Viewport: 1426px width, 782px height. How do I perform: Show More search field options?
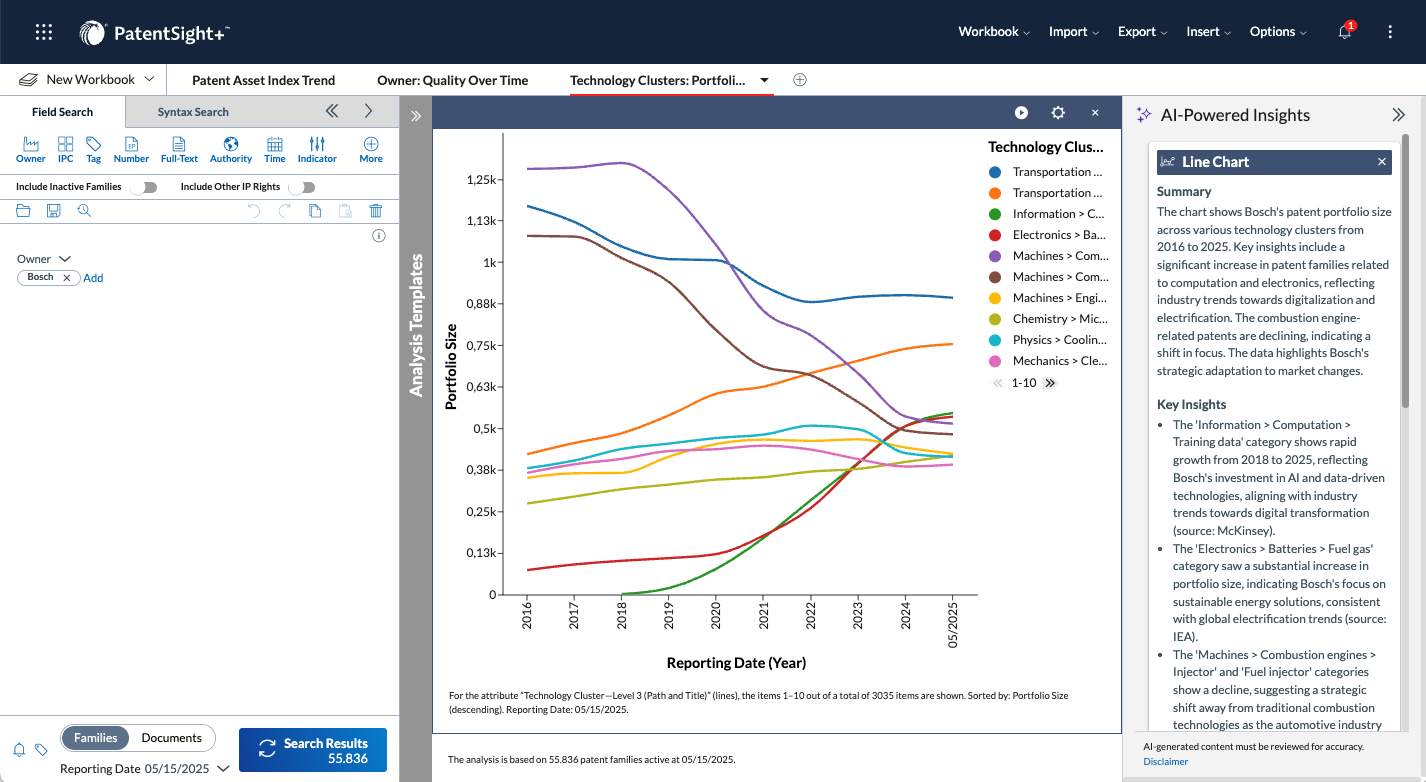point(371,150)
